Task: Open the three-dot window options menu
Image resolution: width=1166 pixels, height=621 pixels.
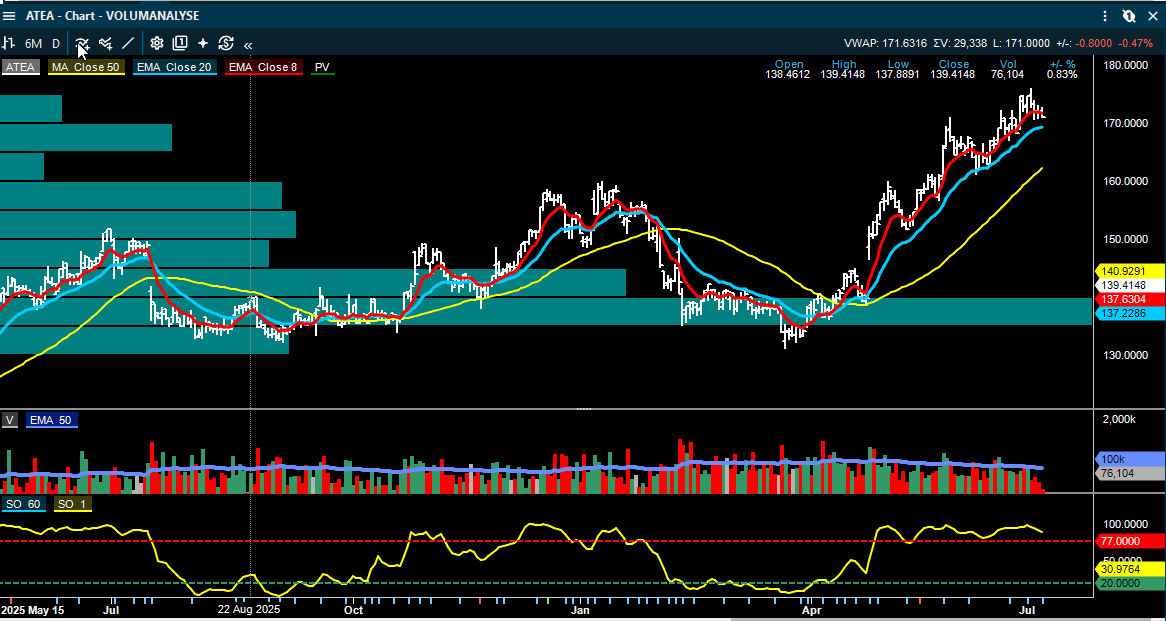Action: coord(1107,16)
